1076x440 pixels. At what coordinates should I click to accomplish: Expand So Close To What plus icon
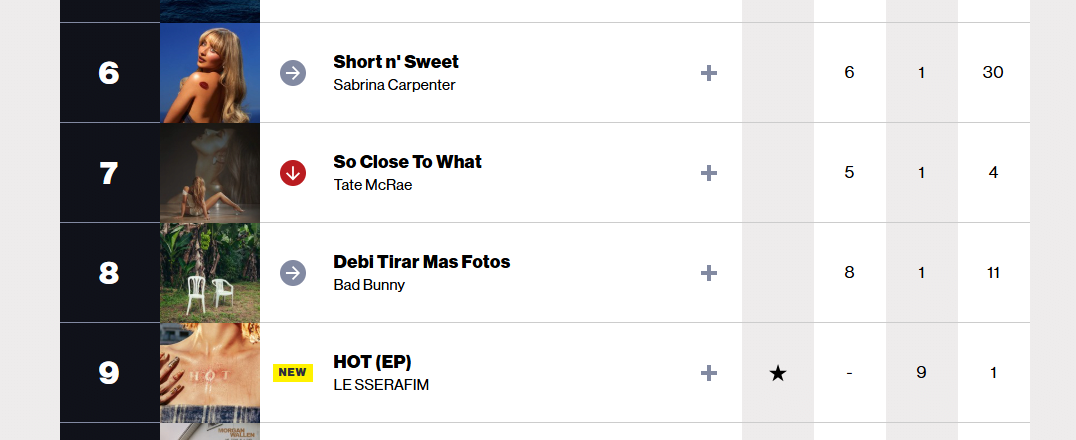[x=709, y=173]
